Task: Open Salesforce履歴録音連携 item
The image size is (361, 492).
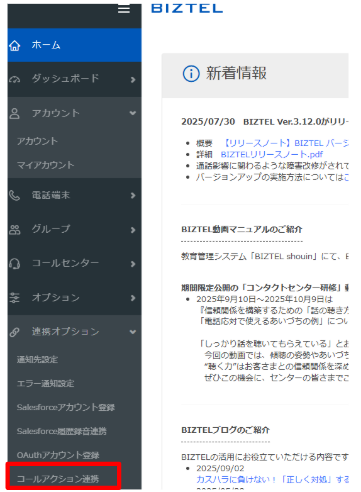Action: [62, 431]
